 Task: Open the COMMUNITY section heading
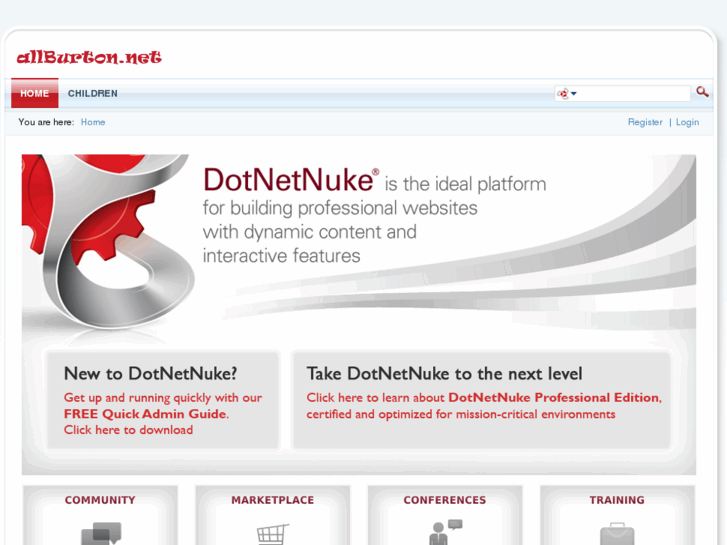pos(100,500)
